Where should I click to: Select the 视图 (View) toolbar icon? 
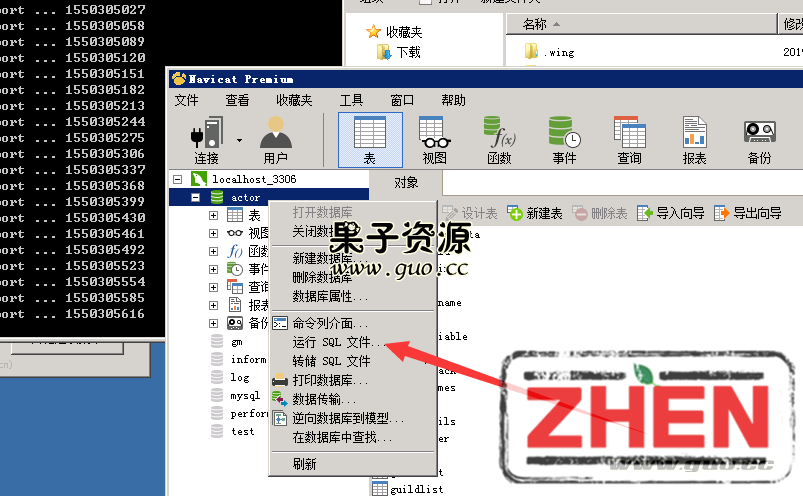point(434,139)
